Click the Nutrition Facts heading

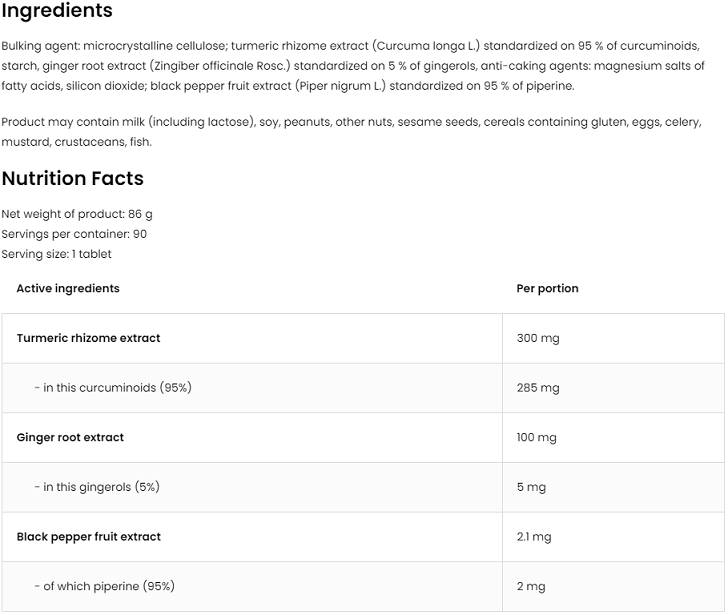(72, 179)
